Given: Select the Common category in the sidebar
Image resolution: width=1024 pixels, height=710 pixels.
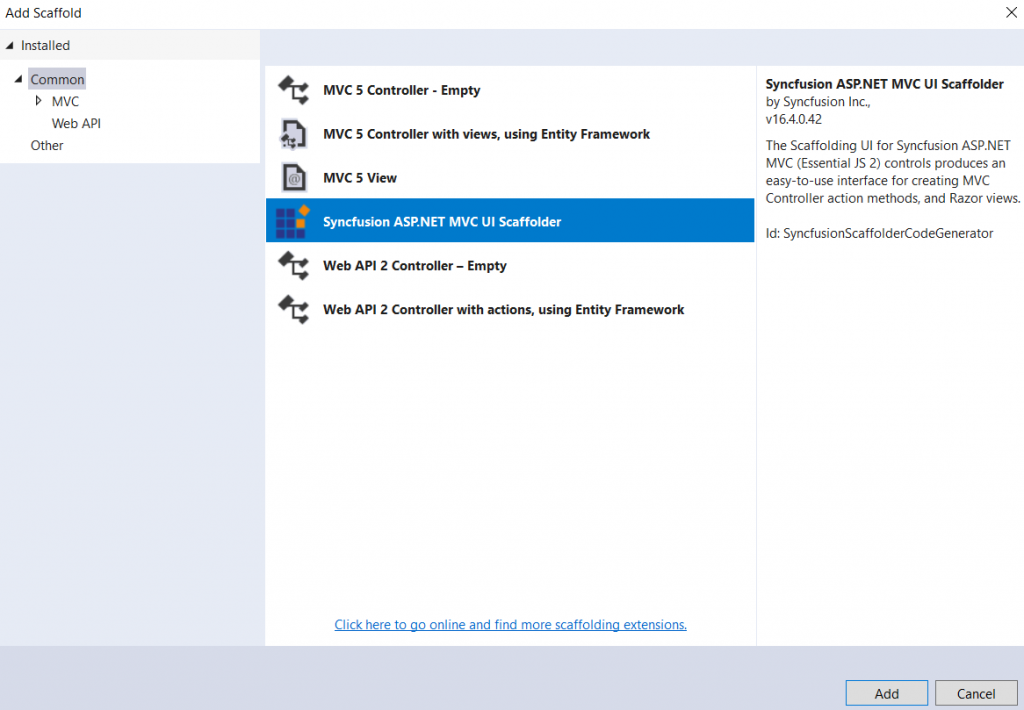Looking at the screenshot, I should coord(57,79).
